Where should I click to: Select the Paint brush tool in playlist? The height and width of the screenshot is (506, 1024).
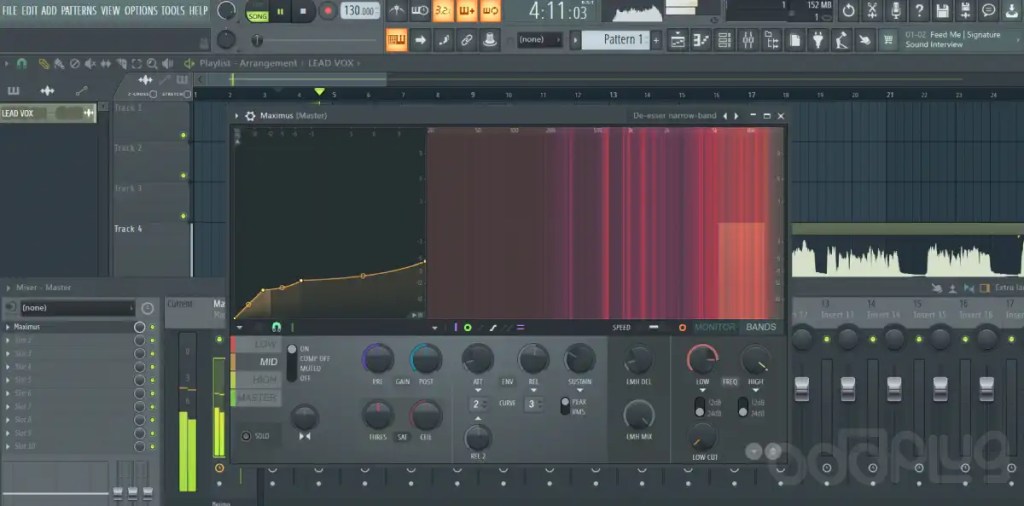[59, 63]
